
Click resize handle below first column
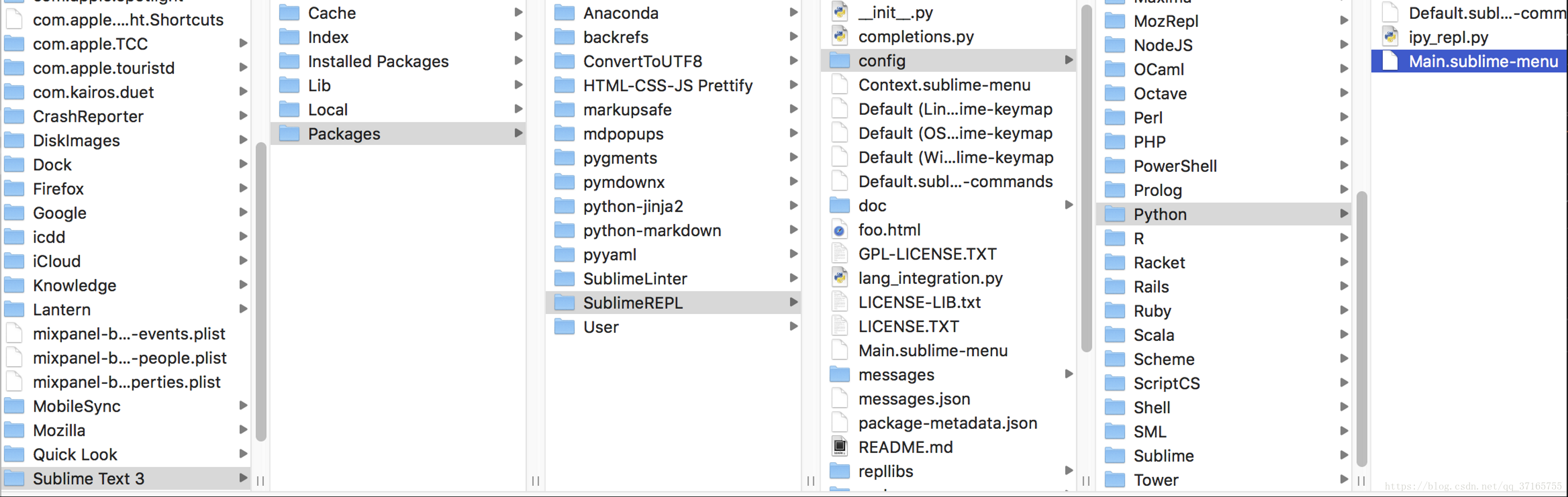[x=260, y=480]
